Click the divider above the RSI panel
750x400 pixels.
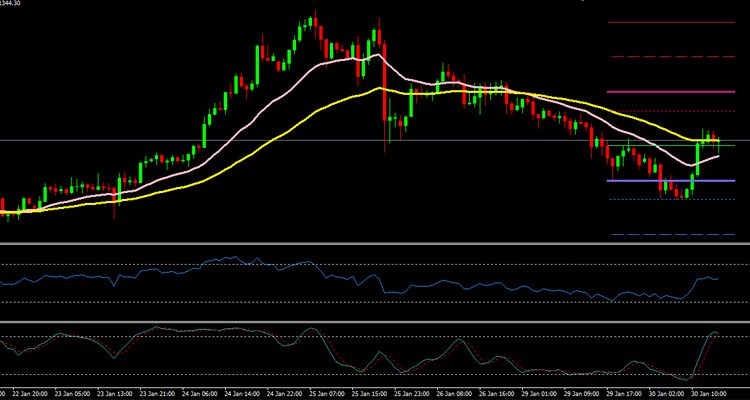click(x=375, y=244)
